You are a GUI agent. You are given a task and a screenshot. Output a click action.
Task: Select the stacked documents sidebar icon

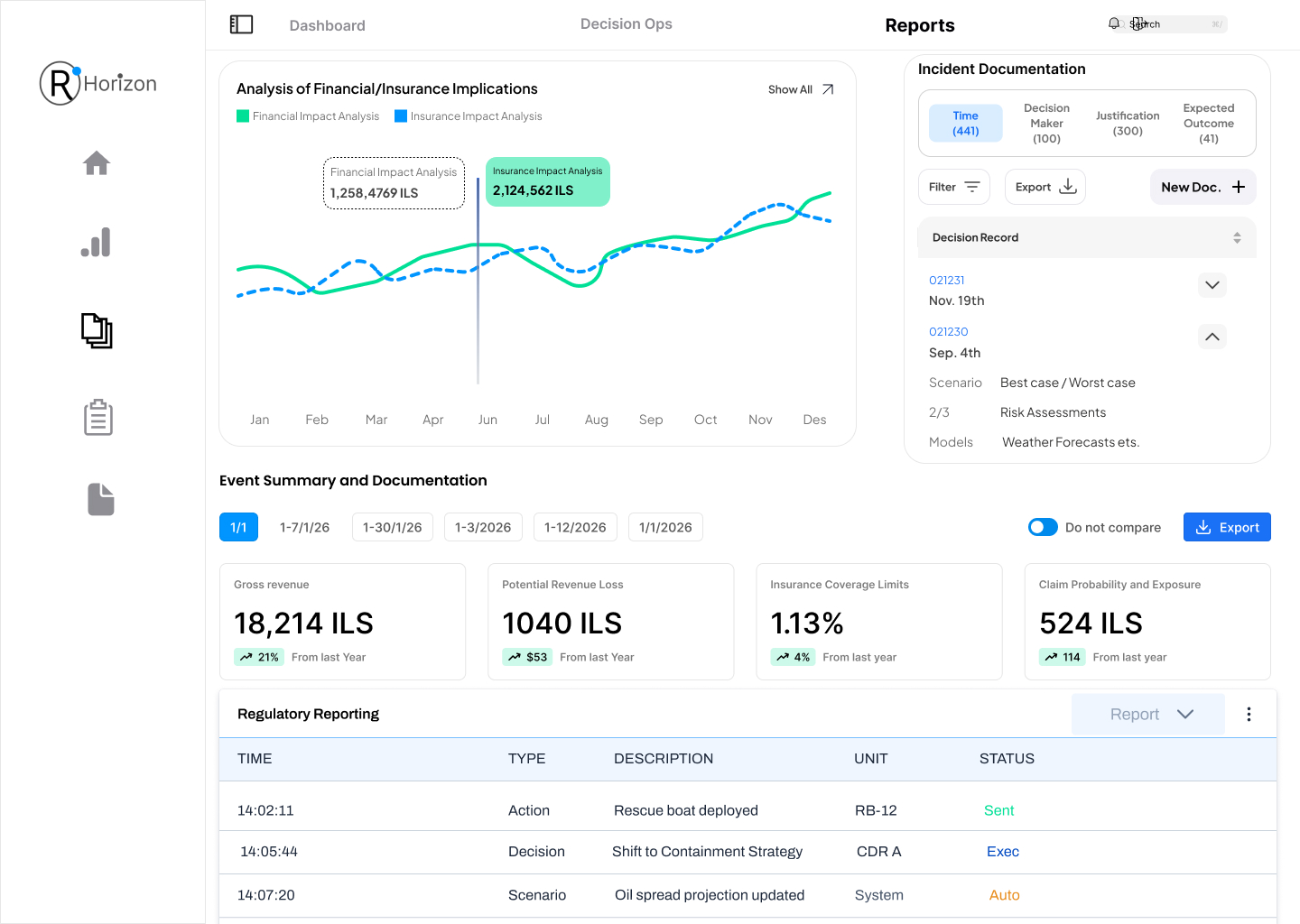pyautogui.click(x=97, y=331)
